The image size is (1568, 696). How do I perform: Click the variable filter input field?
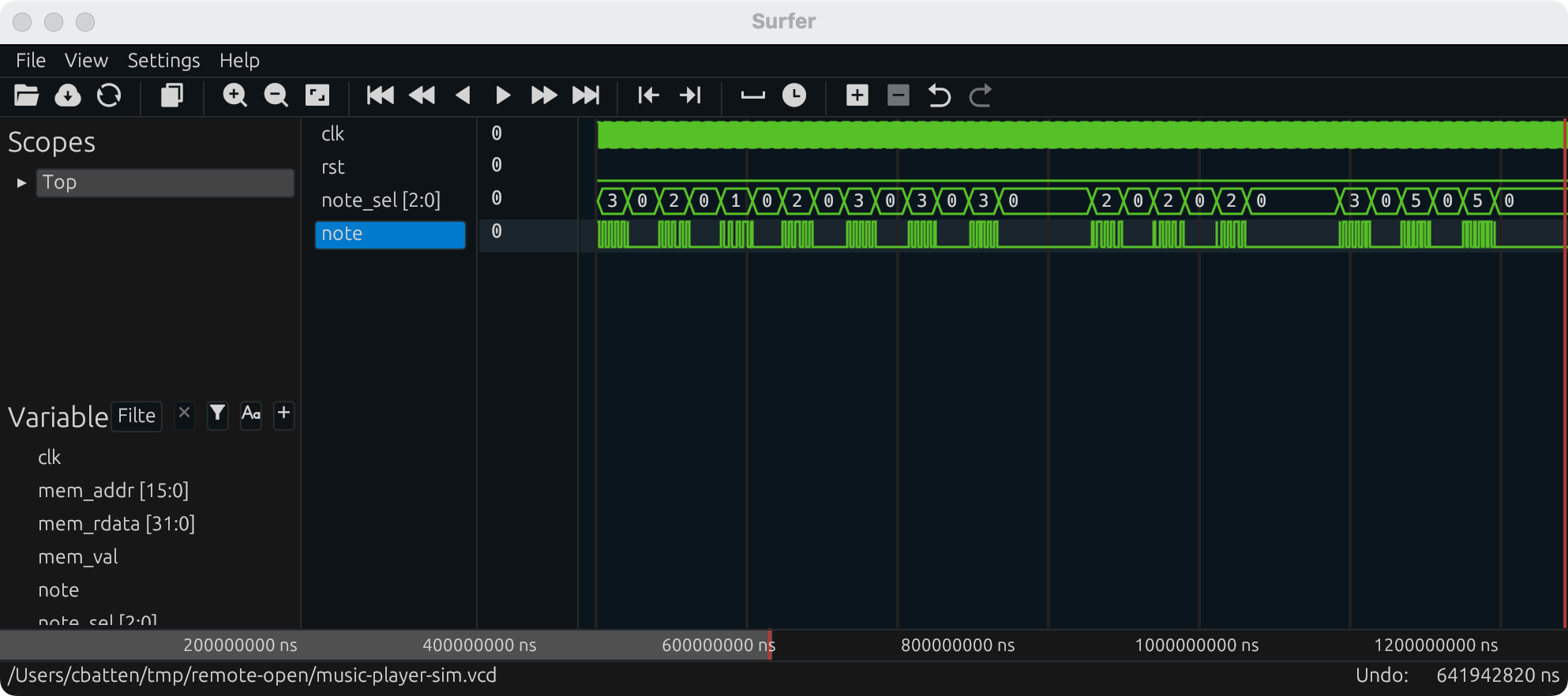click(137, 416)
